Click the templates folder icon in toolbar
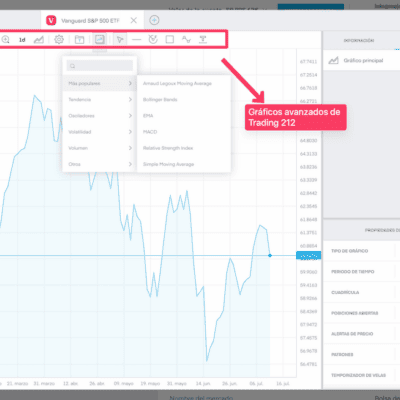The image size is (400, 400). click(79, 40)
